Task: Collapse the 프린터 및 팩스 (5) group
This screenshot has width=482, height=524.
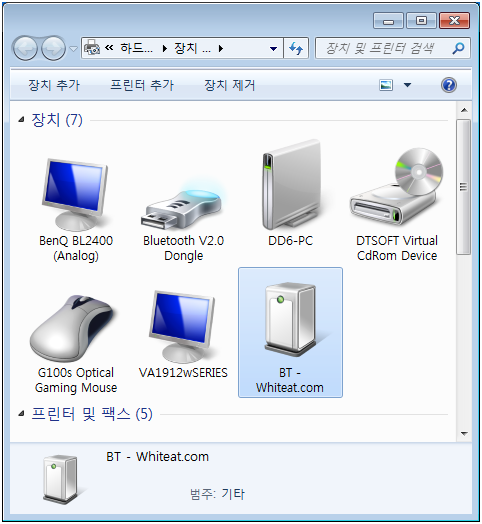Action: click(21, 414)
